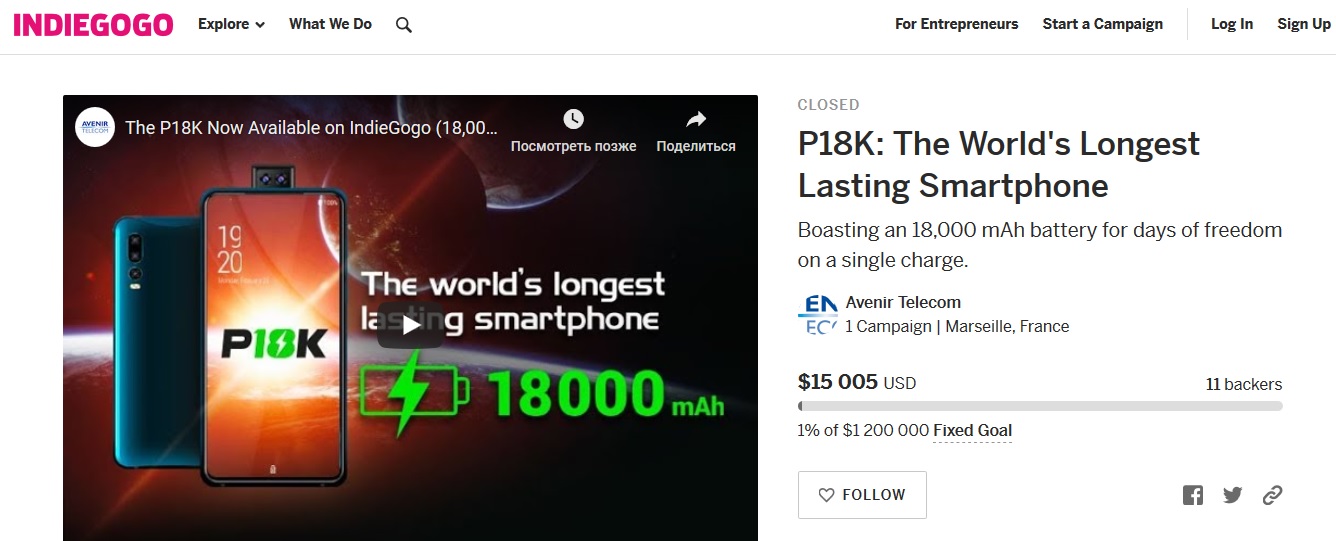Toggle Follow for this campaign
Viewport: 1336px width, 541px height.
pyautogui.click(x=862, y=495)
